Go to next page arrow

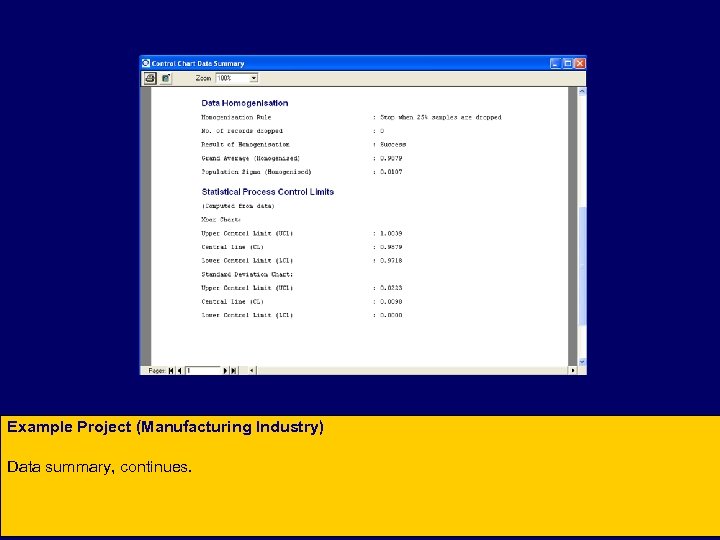[225, 371]
